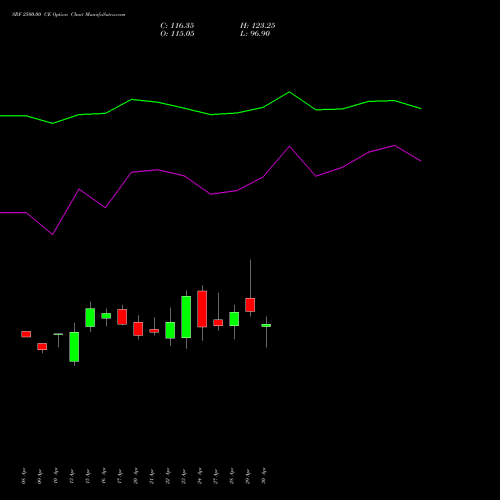Image resolution: width=500 pixels, height=500 pixels.
Task: Select the red candle with the longest upper wick
Action: (x=250, y=305)
